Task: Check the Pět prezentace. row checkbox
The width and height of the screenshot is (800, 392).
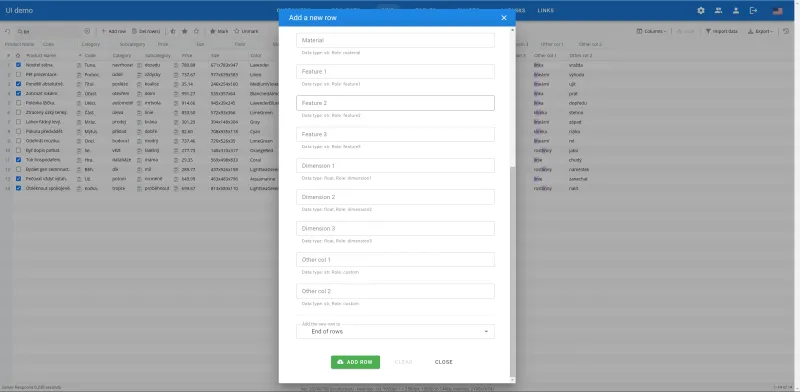Action: tap(18, 75)
